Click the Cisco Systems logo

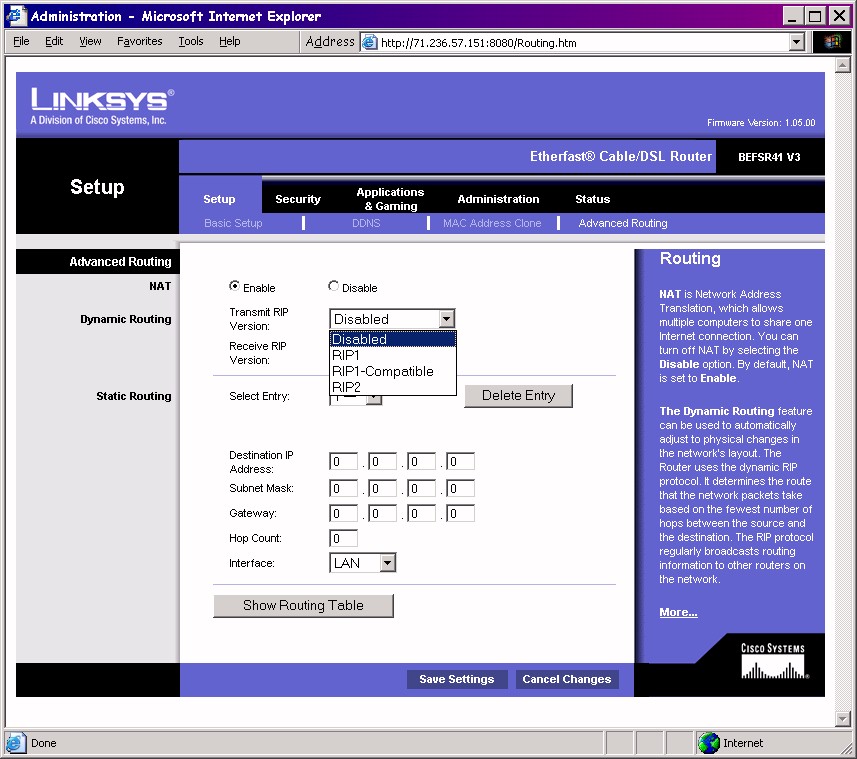tap(772, 661)
